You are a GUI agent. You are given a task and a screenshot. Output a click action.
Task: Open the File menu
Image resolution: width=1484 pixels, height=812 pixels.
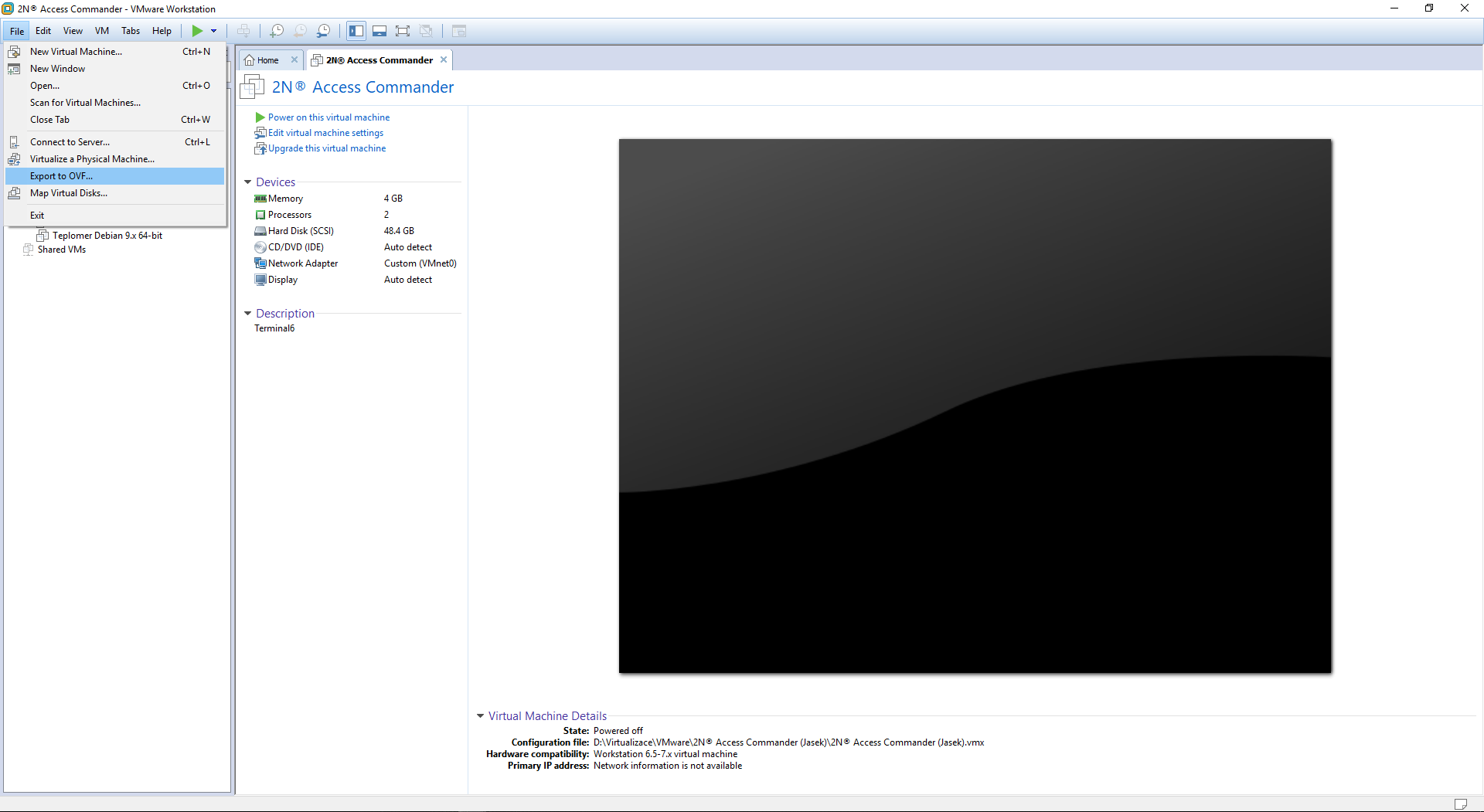coord(17,31)
